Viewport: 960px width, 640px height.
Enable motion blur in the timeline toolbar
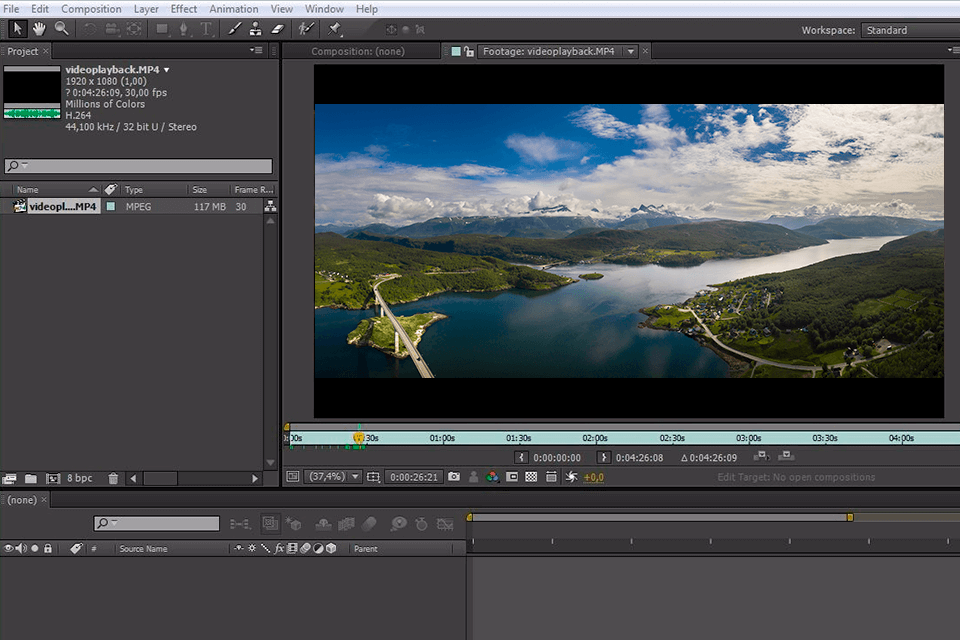(367, 523)
